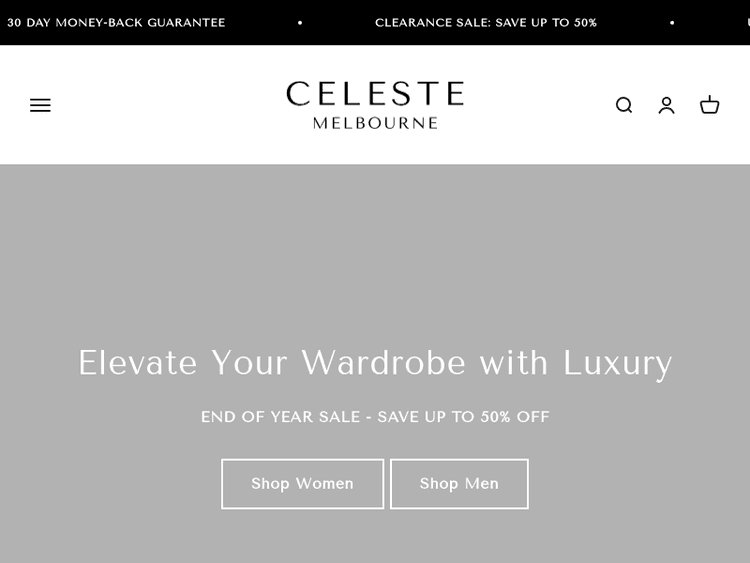Viewport: 750px width, 563px height.
Task: Click the bullet separator after Clearance Sale
Action: tap(672, 22)
